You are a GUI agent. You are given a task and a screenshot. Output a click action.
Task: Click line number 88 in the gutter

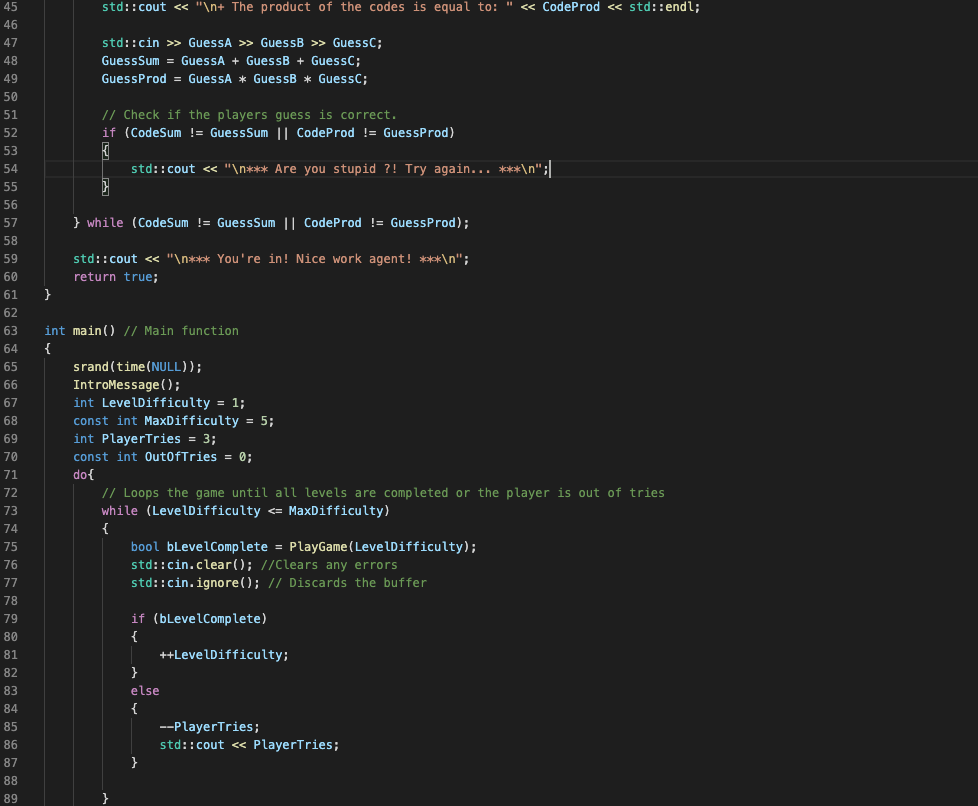click(11, 782)
